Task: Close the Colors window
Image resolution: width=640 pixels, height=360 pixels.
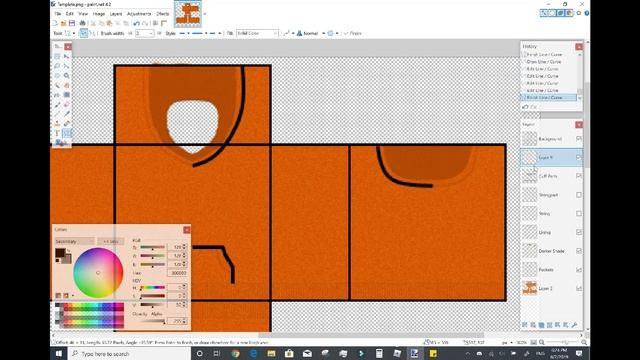Action: click(x=187, y=230)
